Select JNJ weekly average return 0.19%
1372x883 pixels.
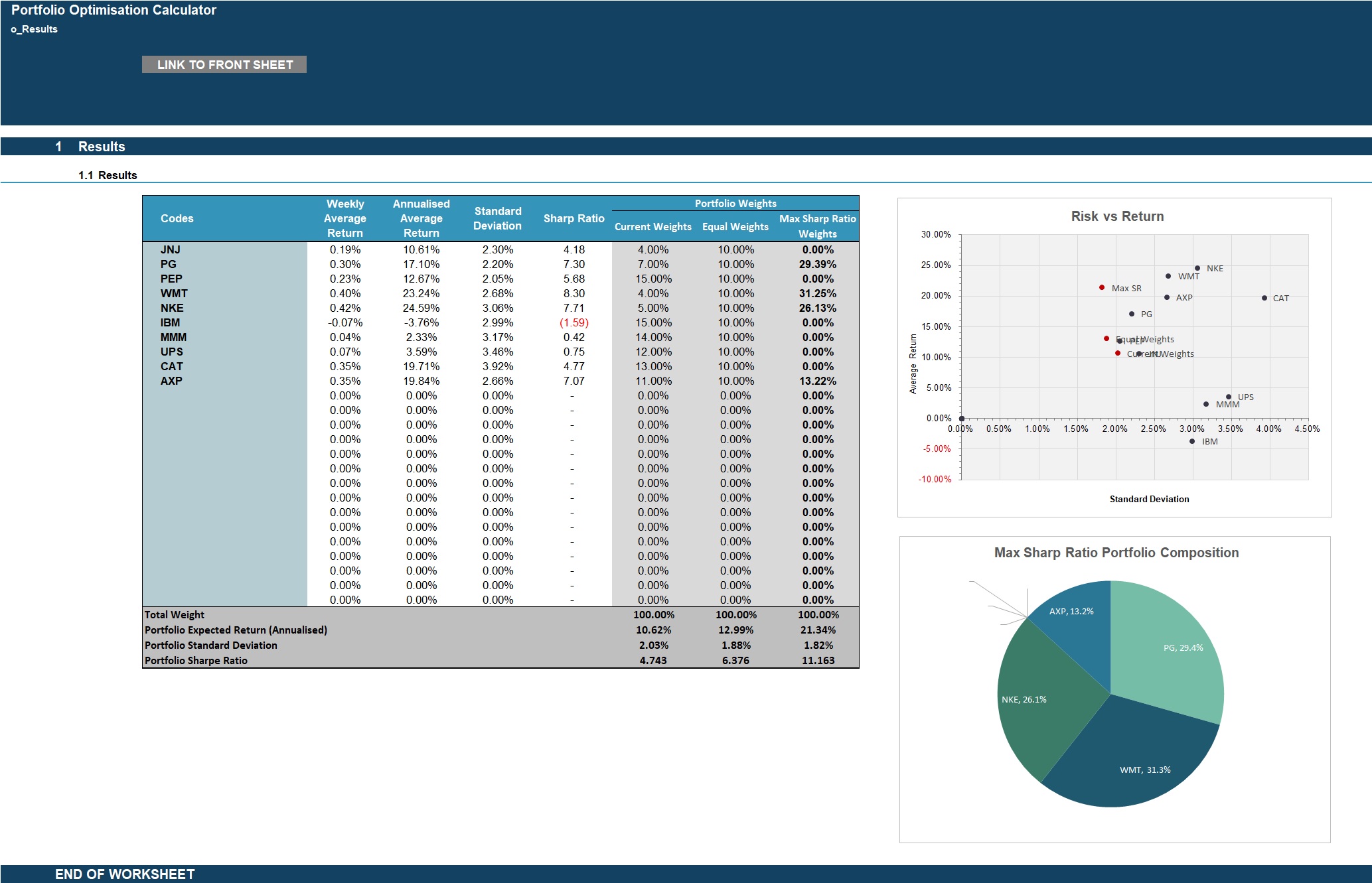(x=345, y=249)
